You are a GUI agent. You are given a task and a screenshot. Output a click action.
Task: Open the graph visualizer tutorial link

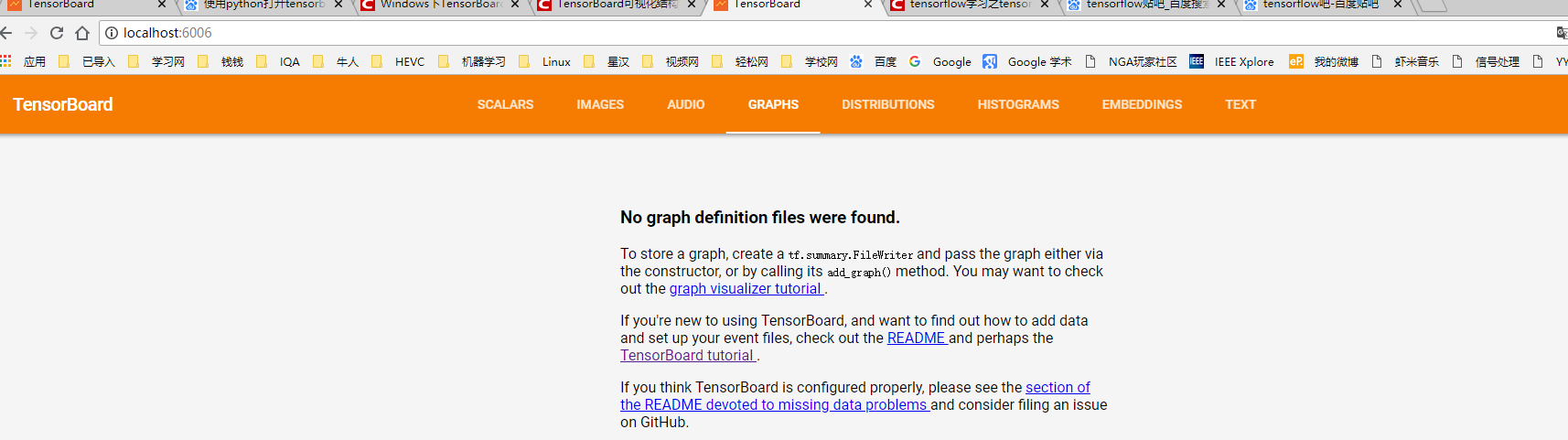point(746,289)
